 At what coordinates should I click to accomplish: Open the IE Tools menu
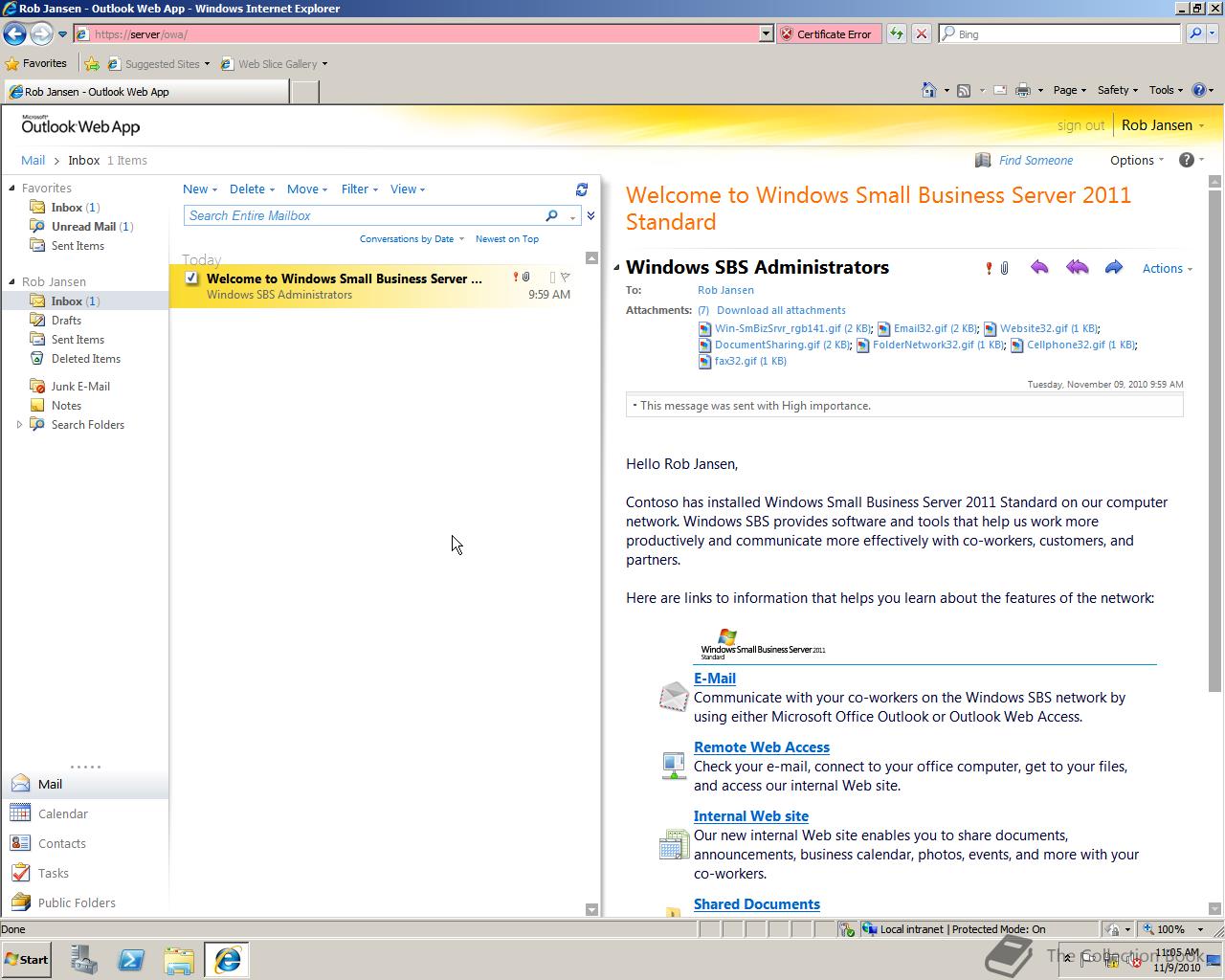pyautogui.click(x=1166, y=90)
